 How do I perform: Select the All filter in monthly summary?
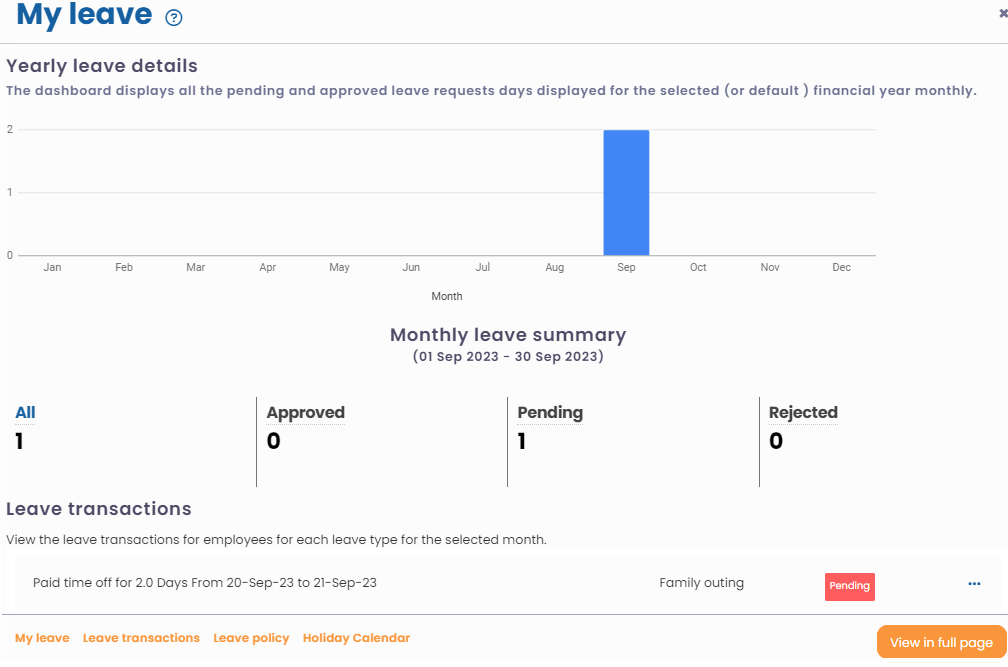coord(24,412)
